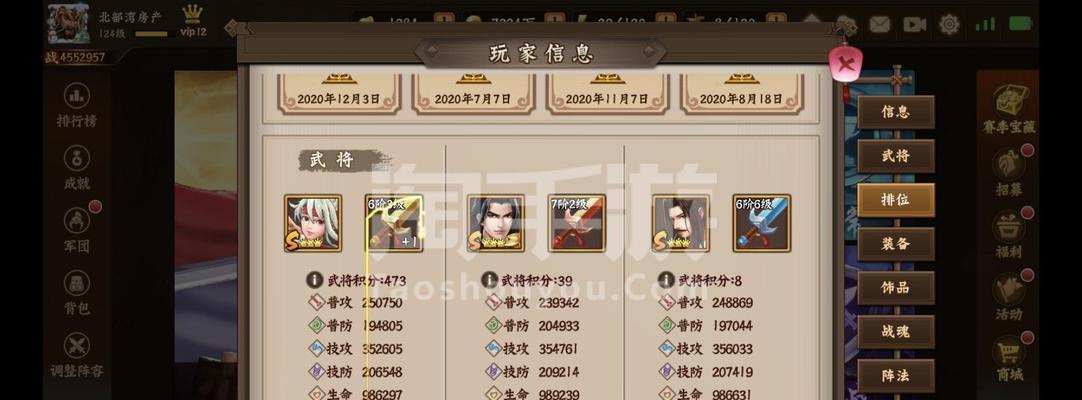The width and height of the screenshot is (1082, 400).
Task: Open the 军团 legion icon
Action: click(x=77, y=229)
